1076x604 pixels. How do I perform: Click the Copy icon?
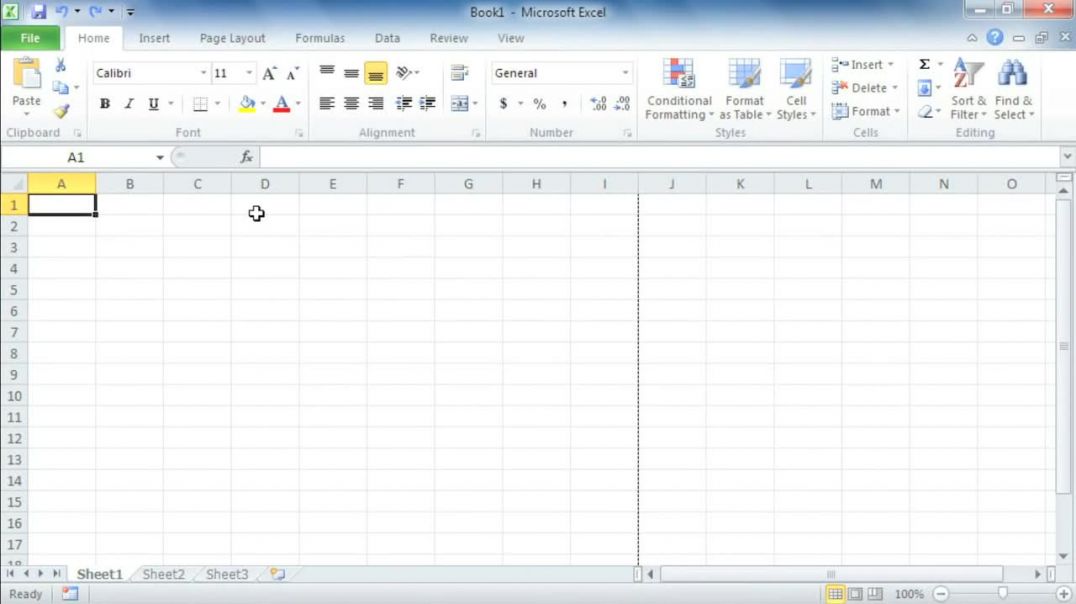coord(60,88)
